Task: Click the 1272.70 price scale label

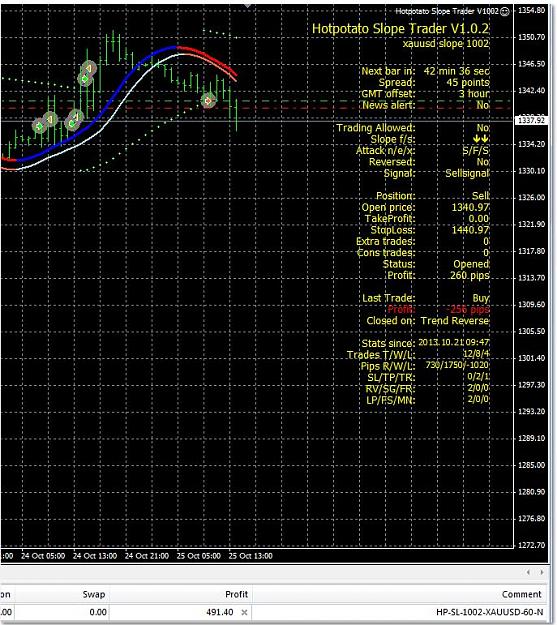Action: click(x=531, y=545)
